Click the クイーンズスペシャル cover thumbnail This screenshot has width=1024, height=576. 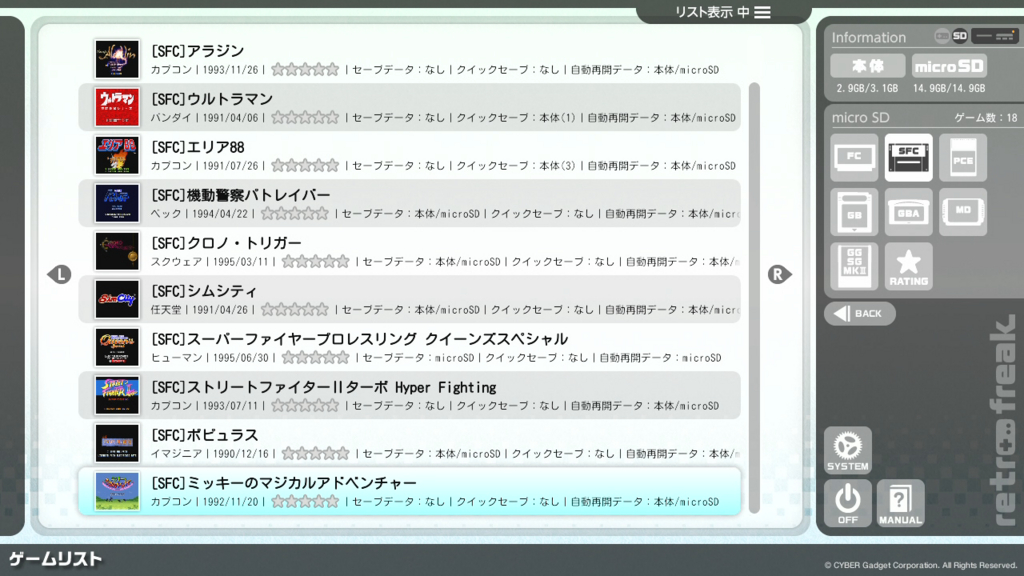point(117,347)
